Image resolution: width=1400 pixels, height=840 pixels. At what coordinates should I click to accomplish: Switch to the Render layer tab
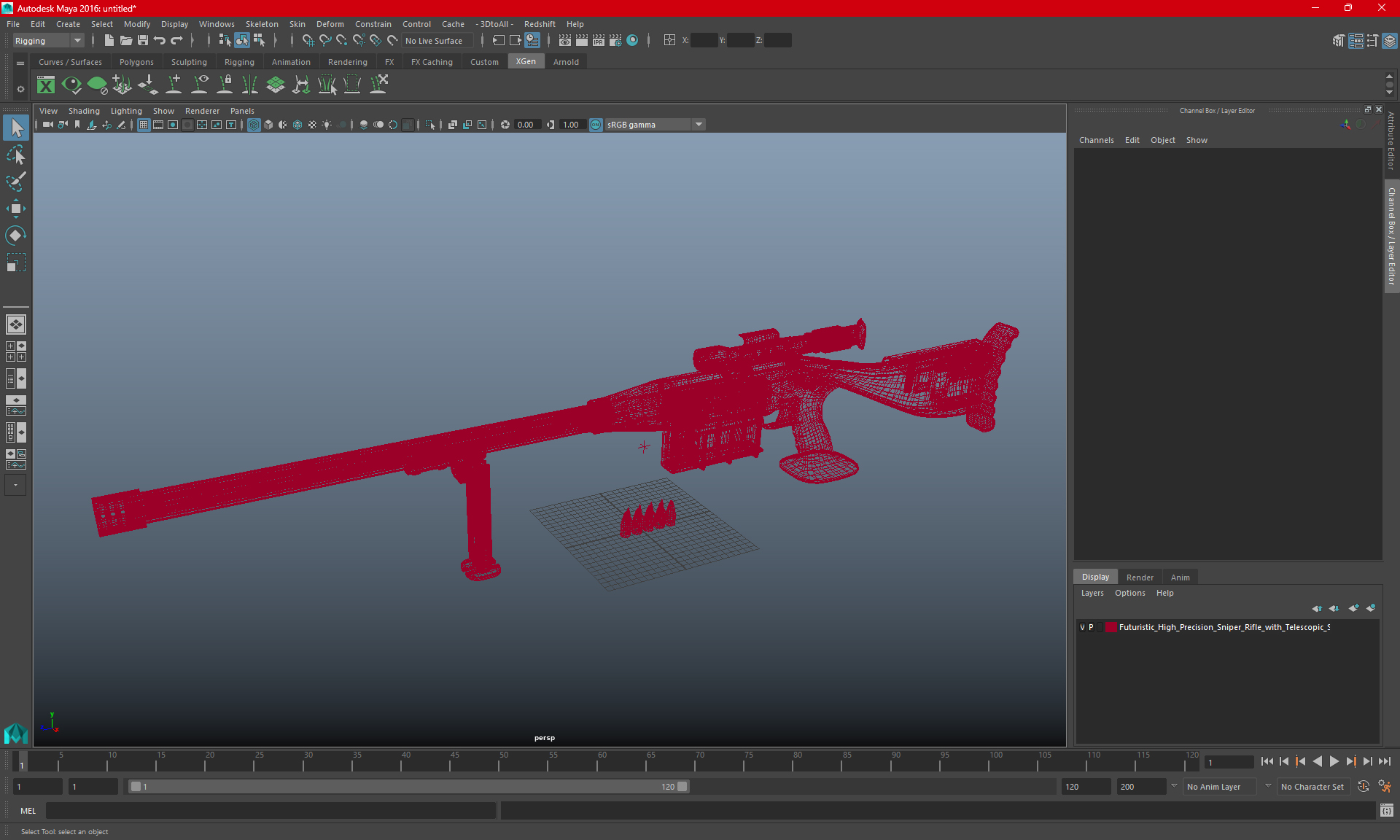tap(1140, 577)
